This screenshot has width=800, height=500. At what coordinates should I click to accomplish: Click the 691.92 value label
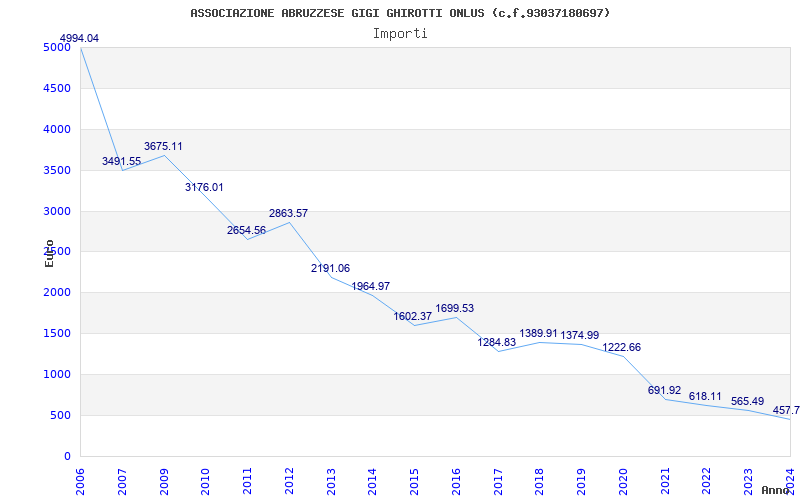(664, 390)
